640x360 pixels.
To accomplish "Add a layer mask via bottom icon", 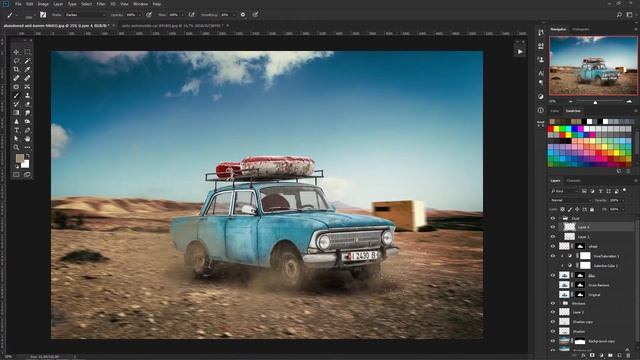I will pyautogui.click(x=592, y=356).
